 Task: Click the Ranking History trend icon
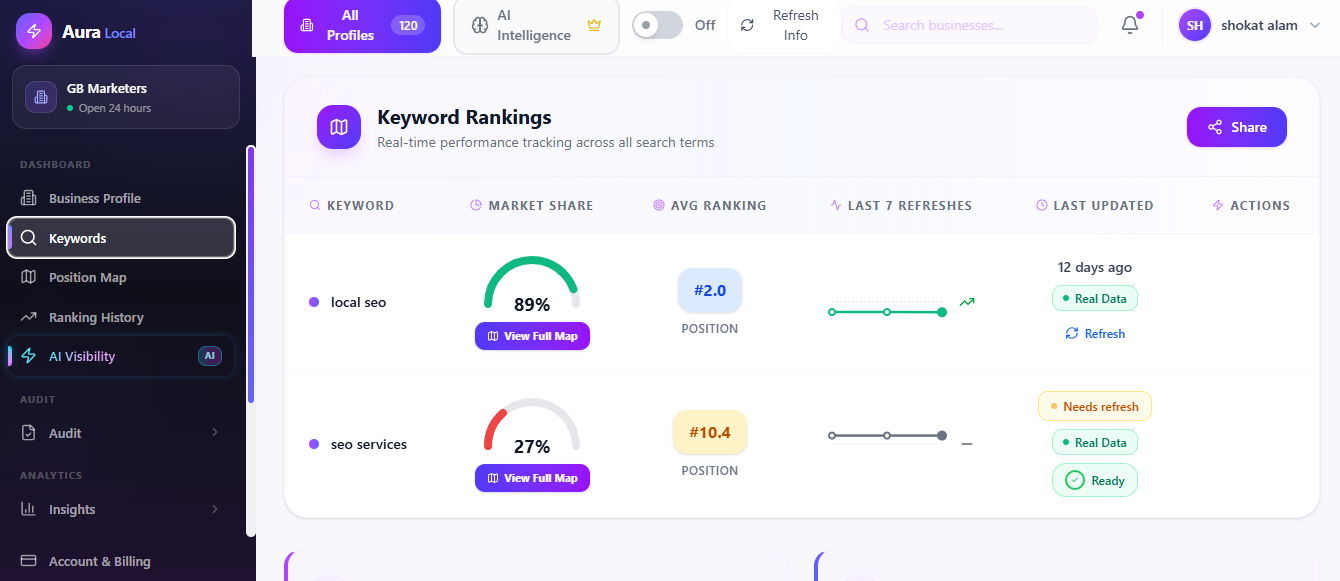[x=29, y=317]
